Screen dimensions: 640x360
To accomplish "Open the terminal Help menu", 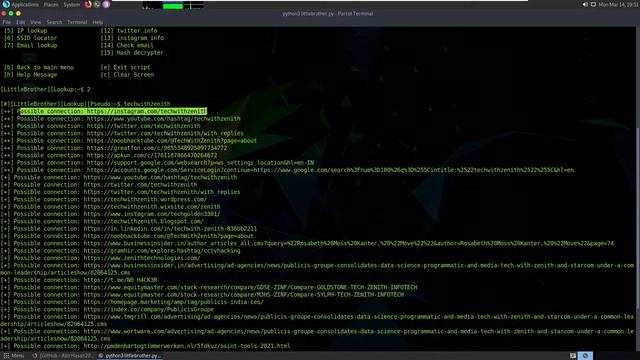I will tap(98, 22).
